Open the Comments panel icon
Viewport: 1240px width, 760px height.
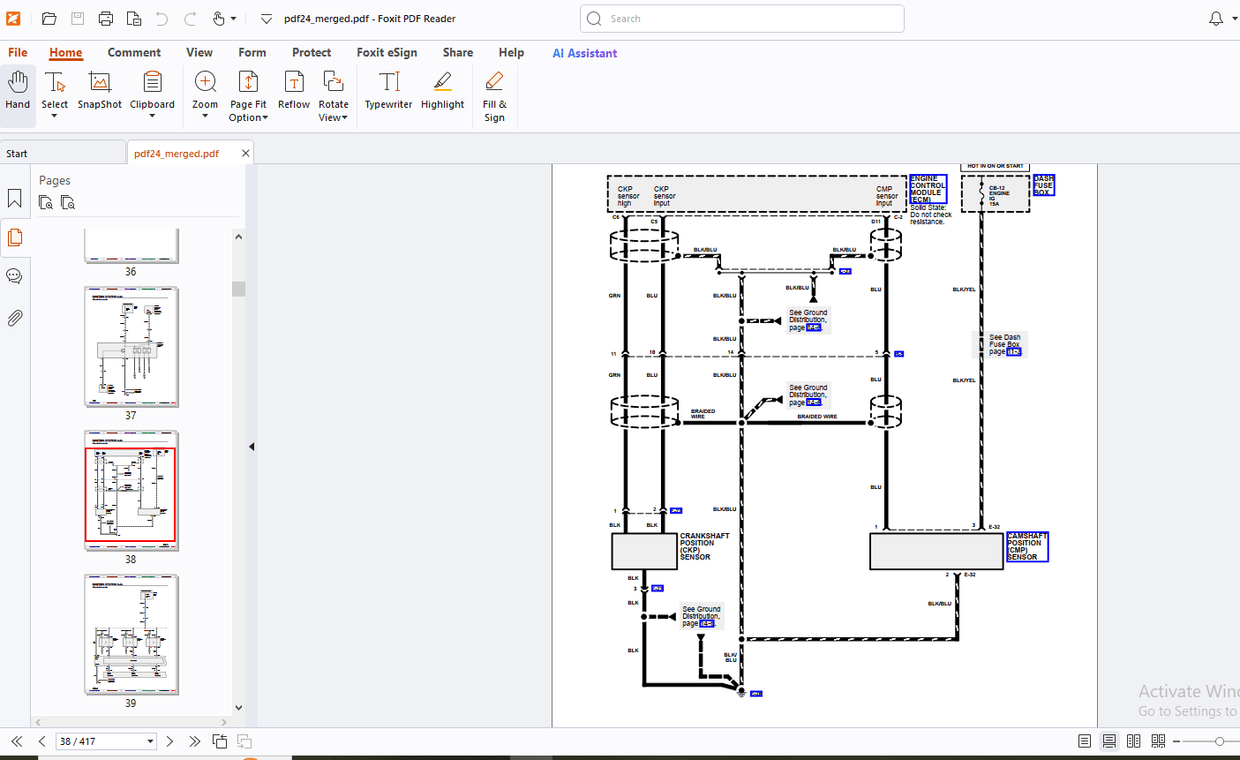click(14, 276)
